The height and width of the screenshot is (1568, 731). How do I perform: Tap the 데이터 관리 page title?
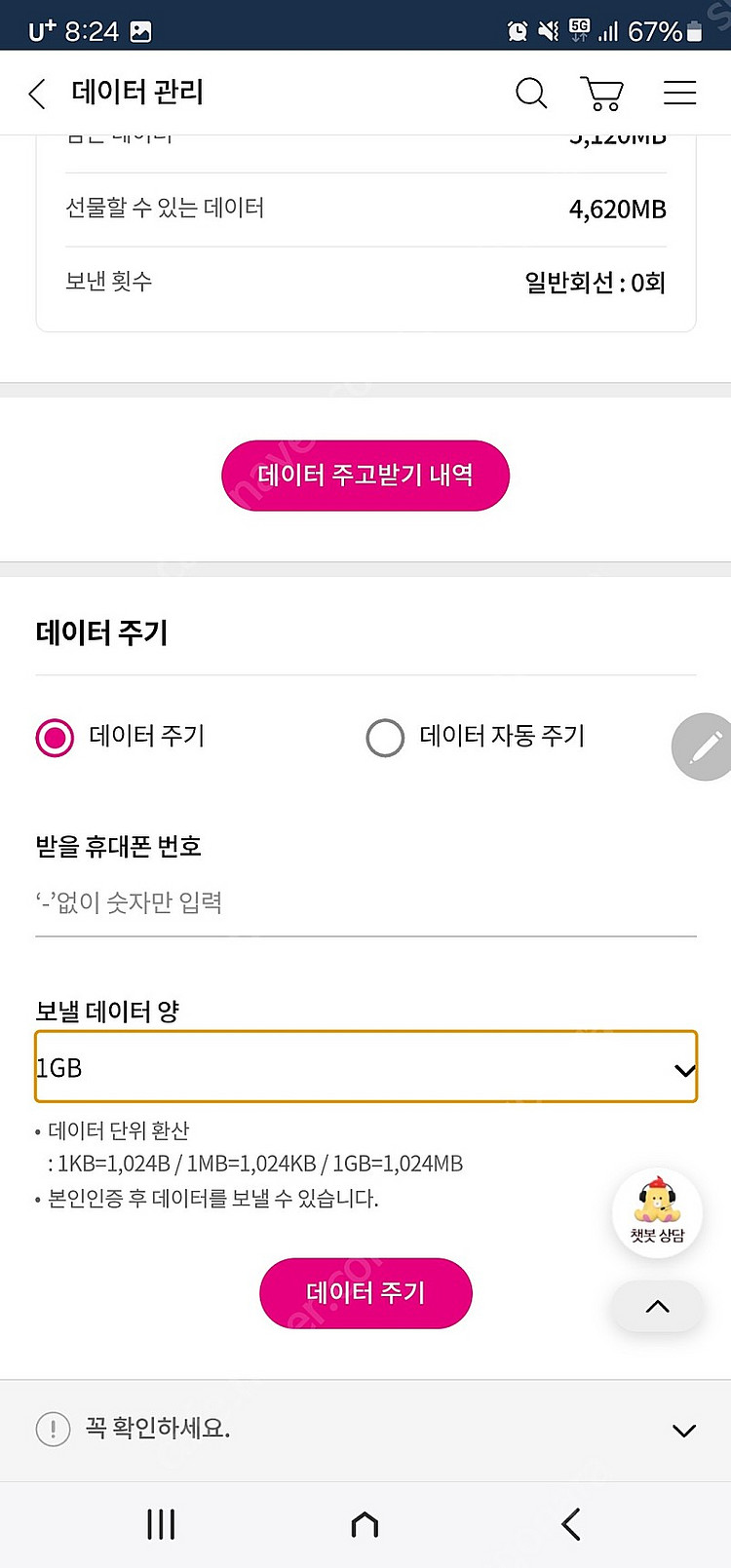137,93
